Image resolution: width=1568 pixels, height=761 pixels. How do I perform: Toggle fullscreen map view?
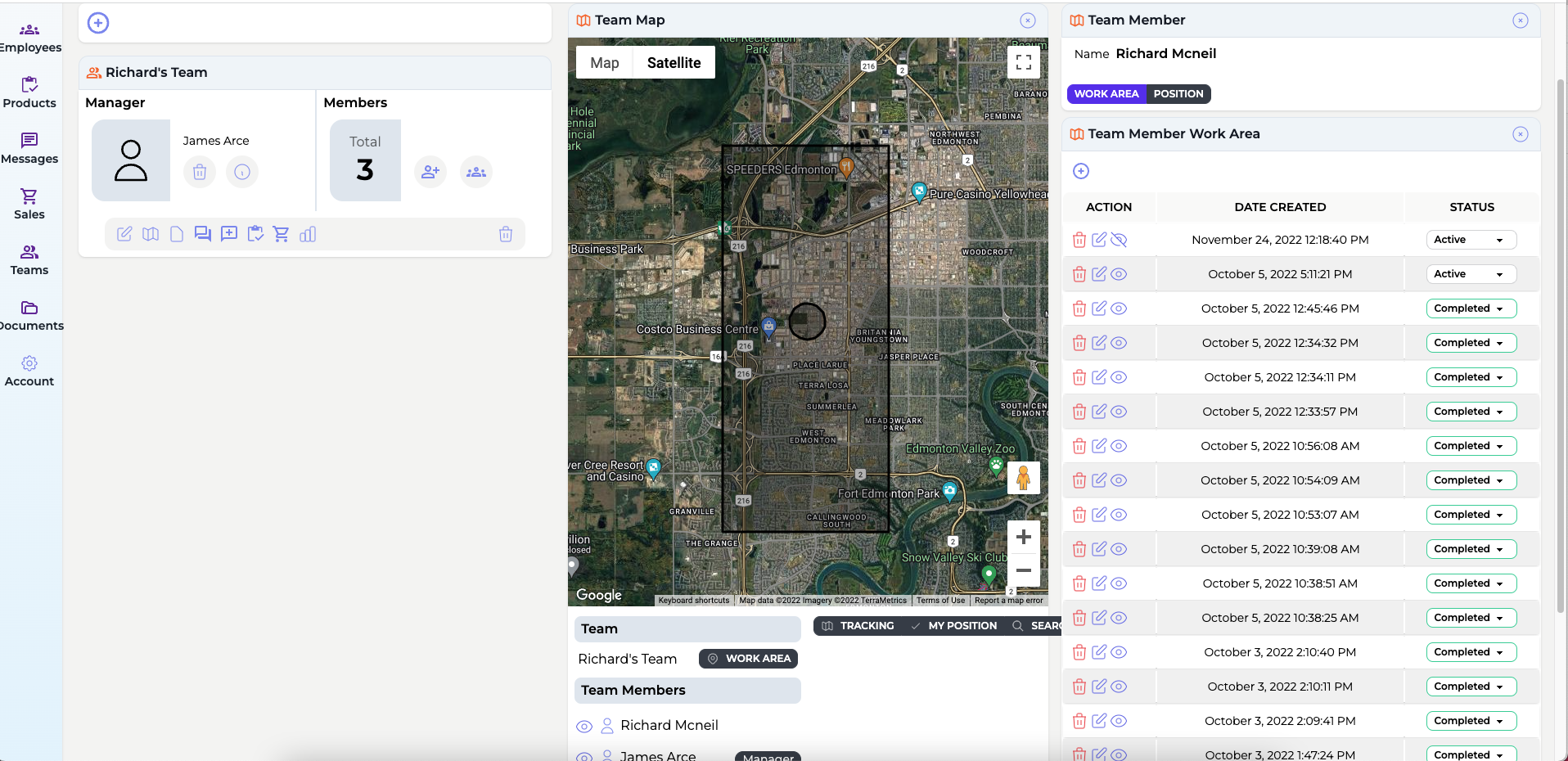click(1024, 62)
